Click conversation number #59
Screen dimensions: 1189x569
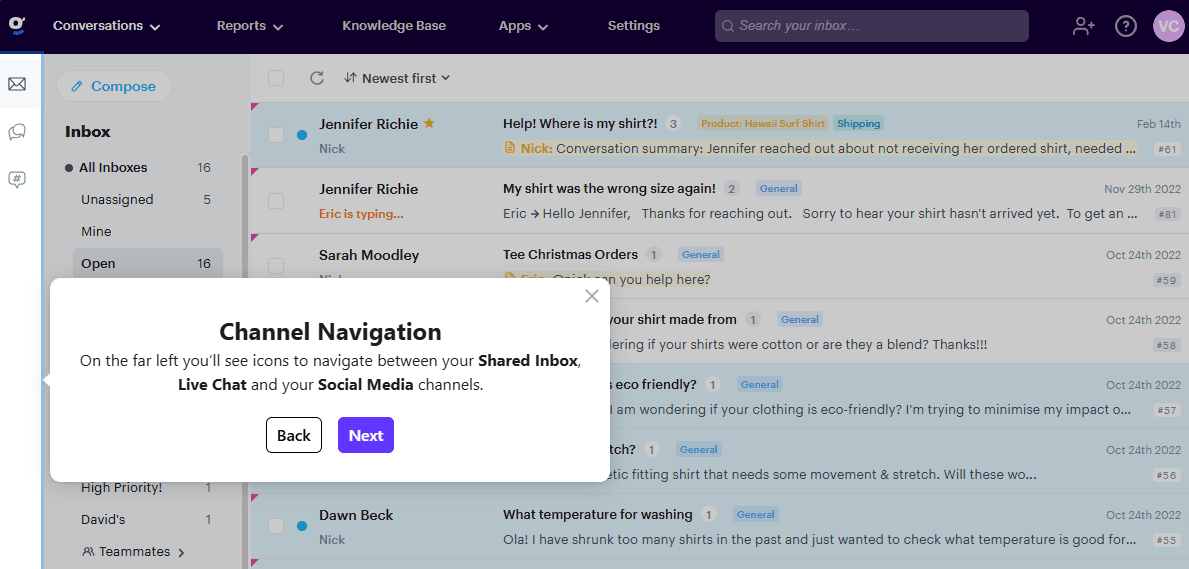[1168, 280]
